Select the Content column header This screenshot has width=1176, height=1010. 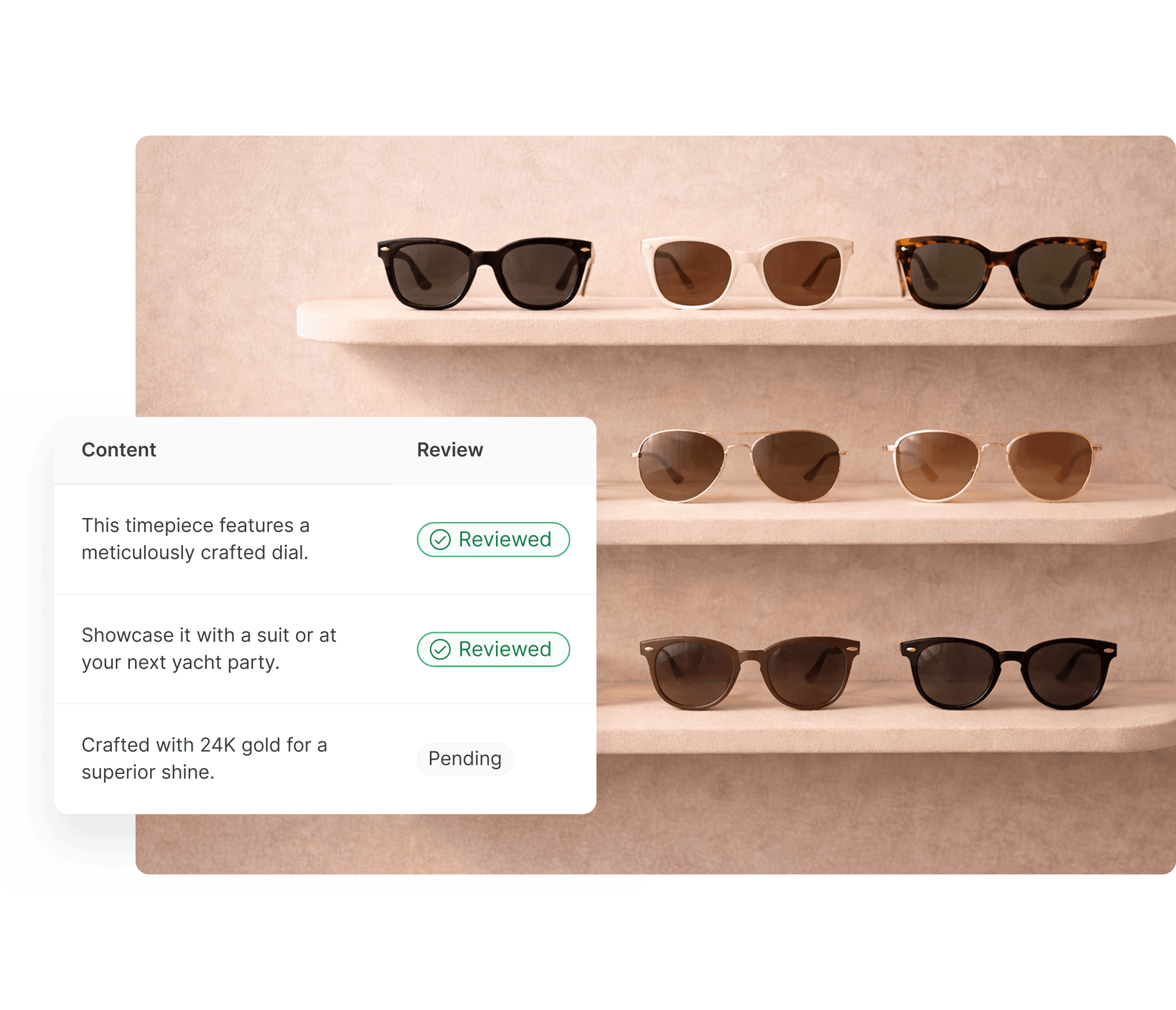coord(119,450)
